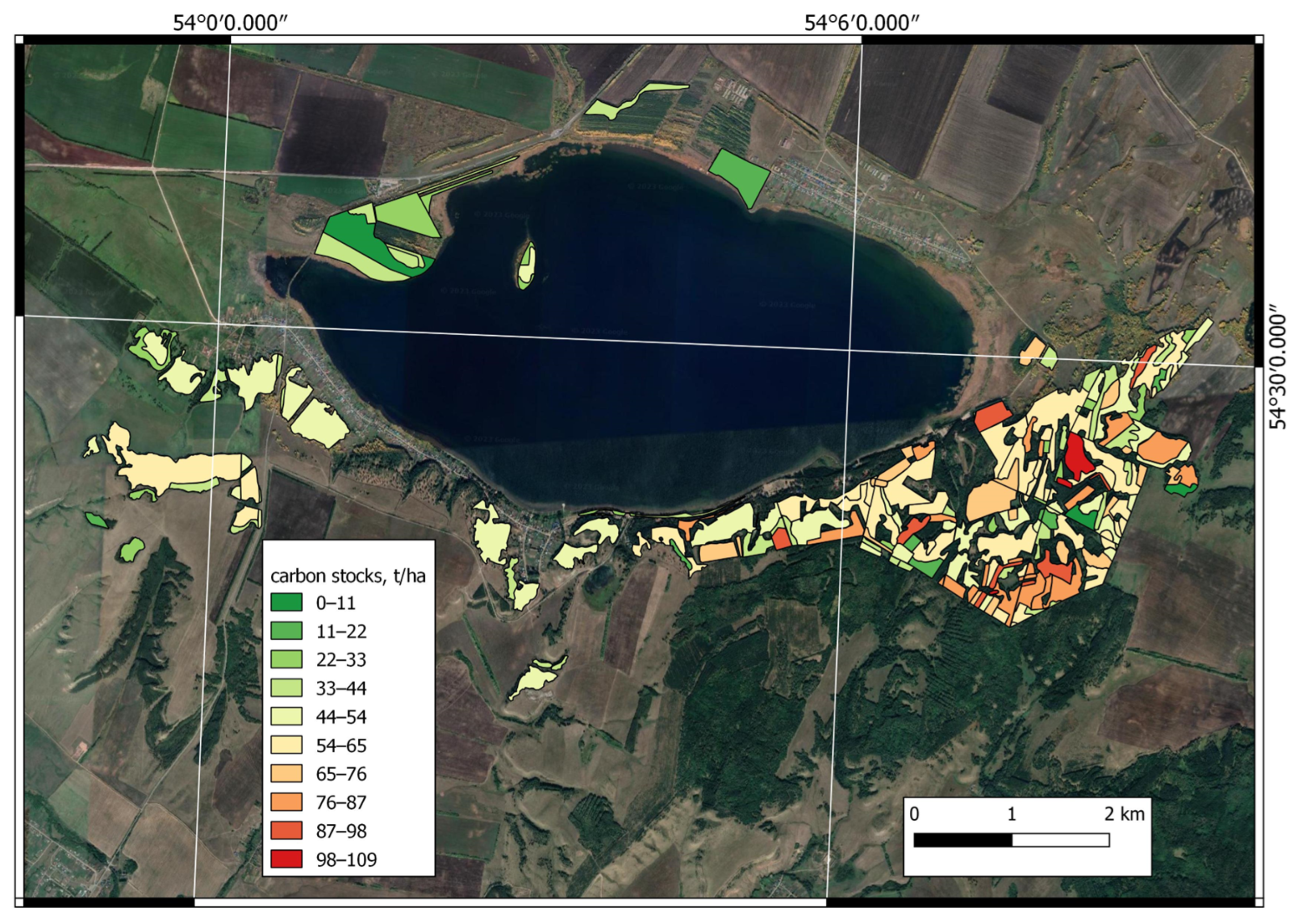Image resolution: width=1298 pixels, height=924 pixels.
Task: Click the 54–65 legend color swatch
Action: pos(286,745)
